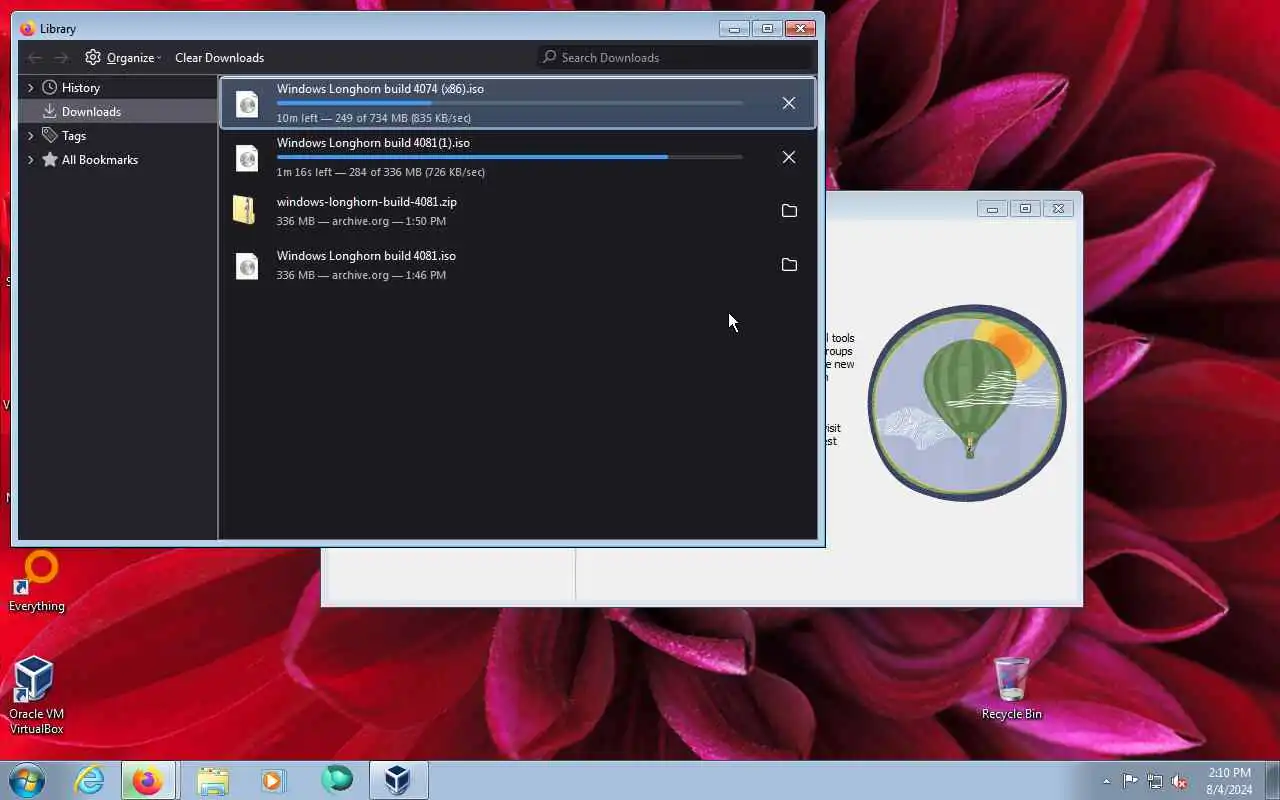Click the History clock icon in sidebar

click(49, 87)
